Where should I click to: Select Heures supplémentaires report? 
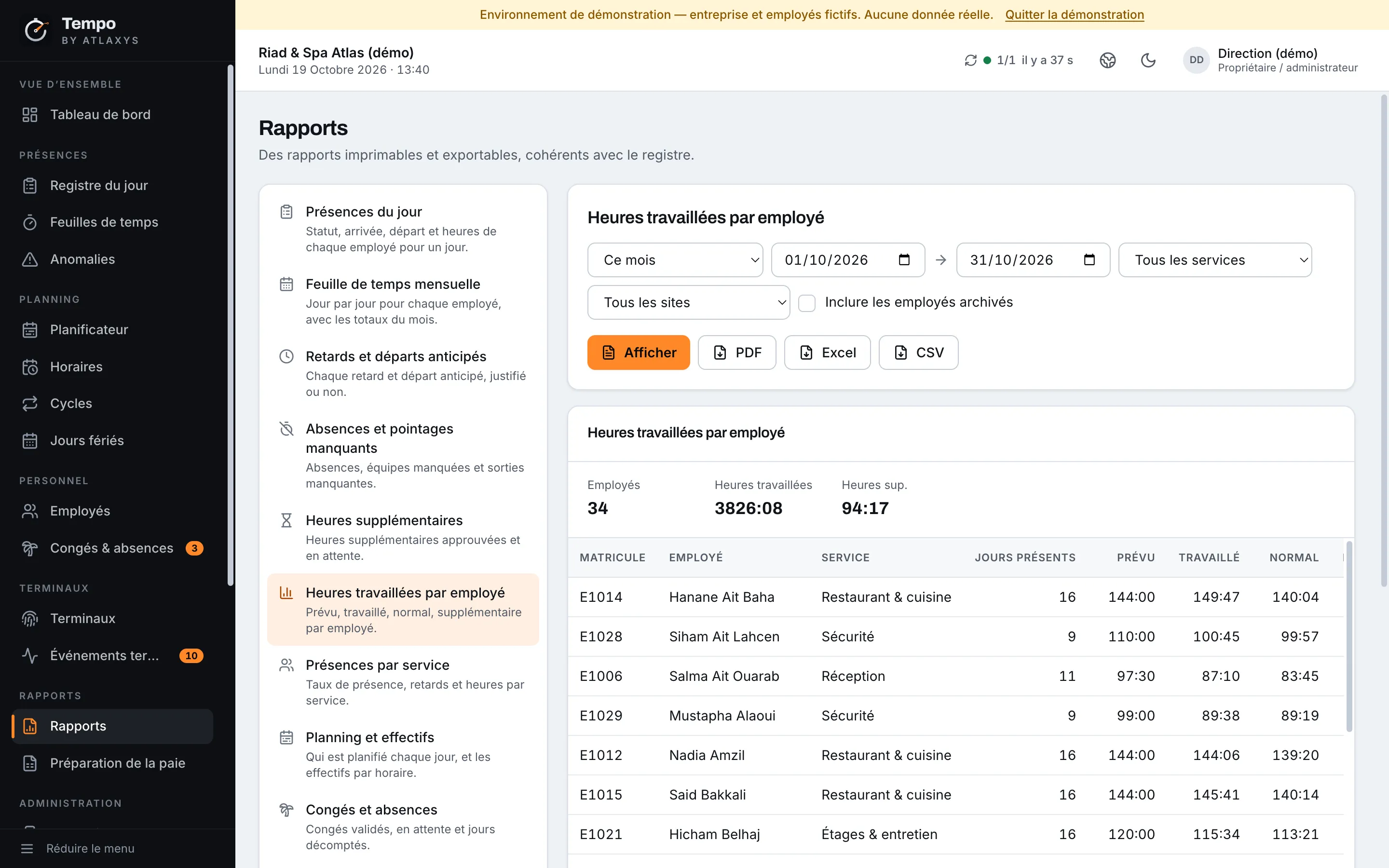tap(403, 537)
